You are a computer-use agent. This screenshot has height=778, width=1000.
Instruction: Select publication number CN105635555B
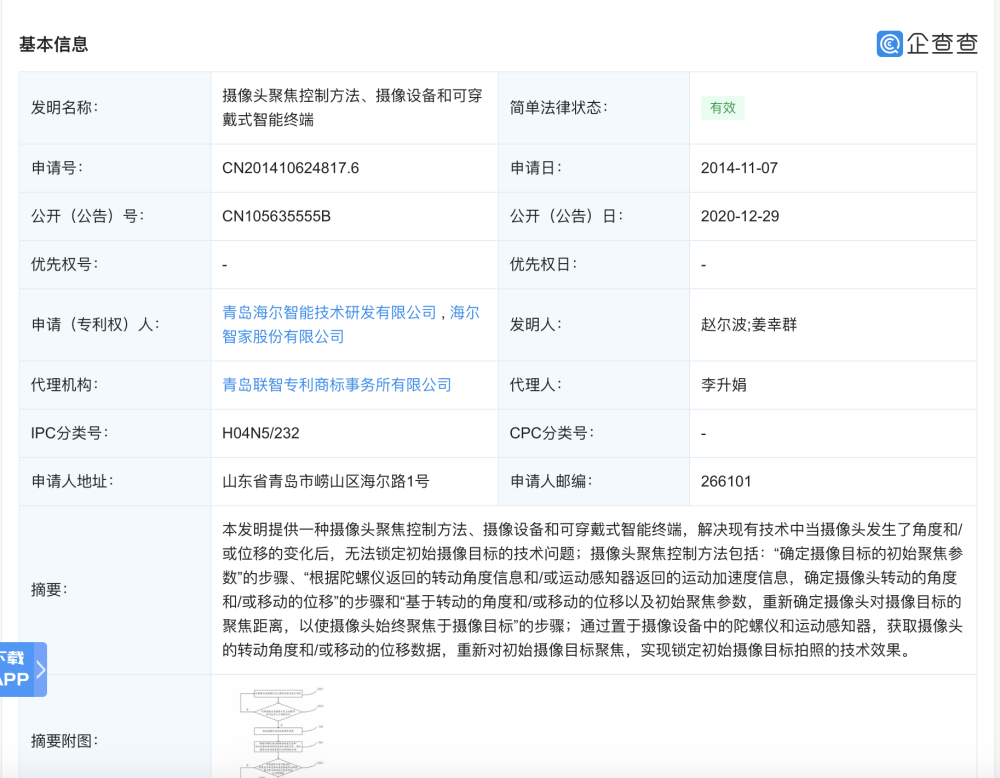click(276, 216)
